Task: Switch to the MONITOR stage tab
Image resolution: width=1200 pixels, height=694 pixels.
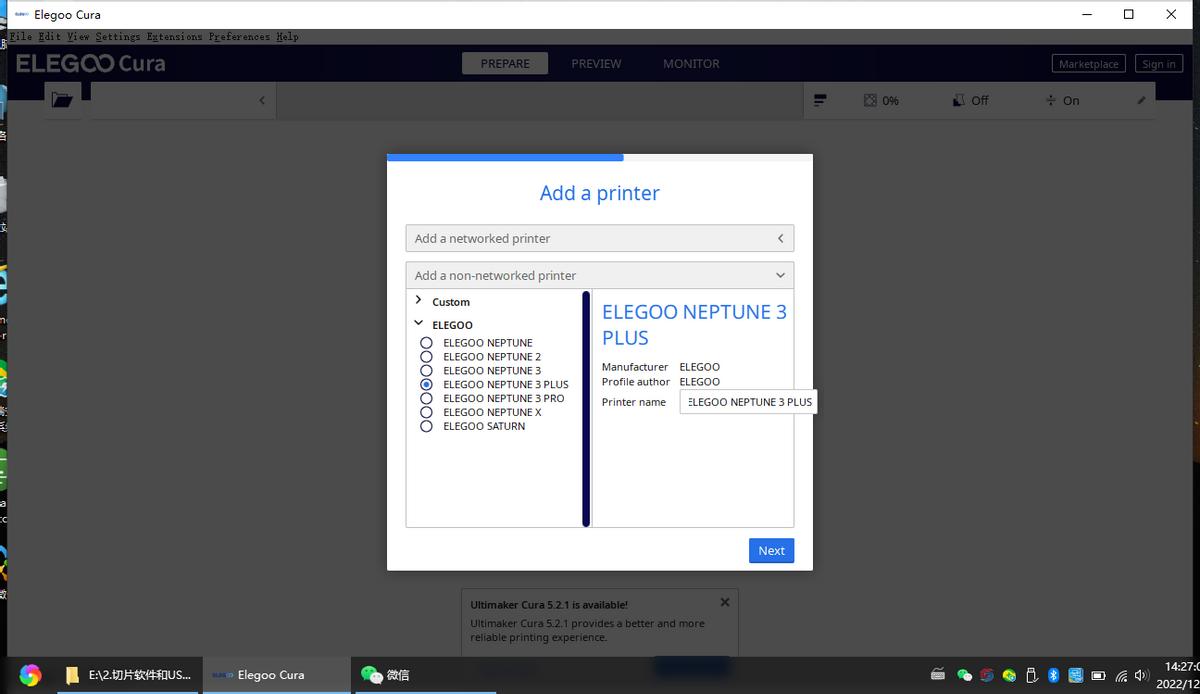Action: click(691, 63)
